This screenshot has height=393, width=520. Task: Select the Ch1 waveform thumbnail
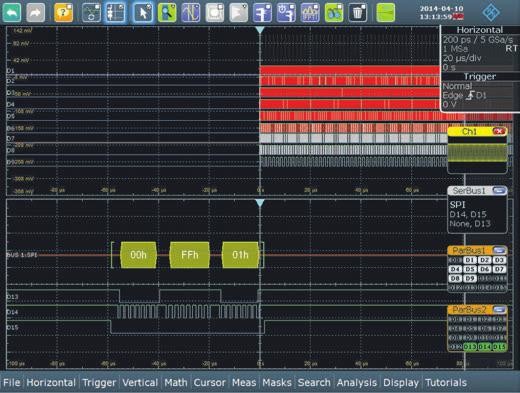[477, 154]
